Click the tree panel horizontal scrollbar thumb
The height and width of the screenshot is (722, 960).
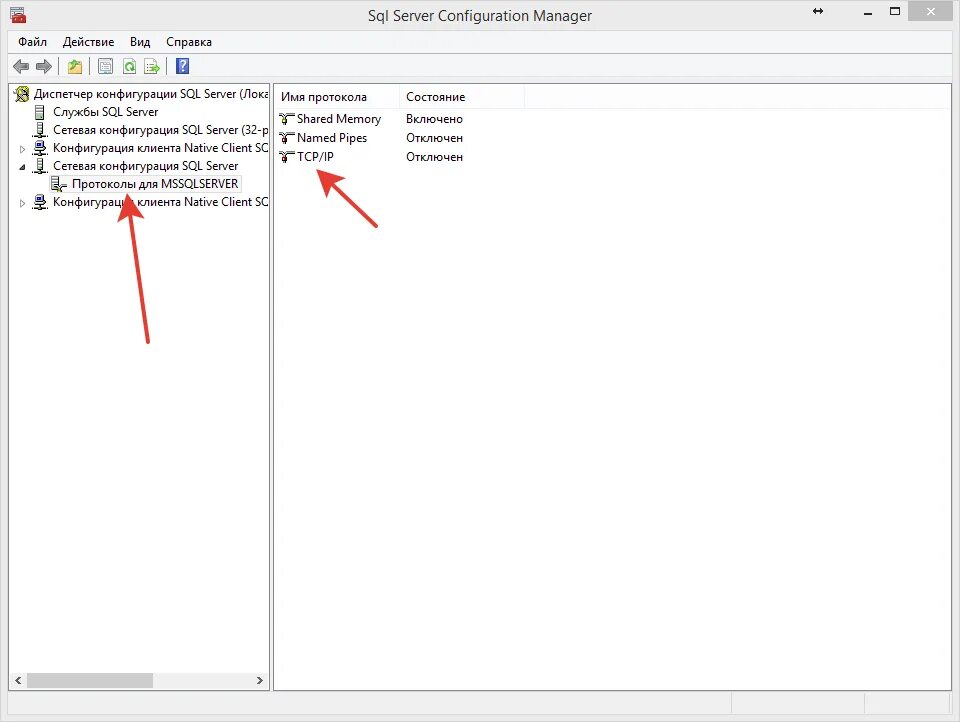tap(89, 680)
